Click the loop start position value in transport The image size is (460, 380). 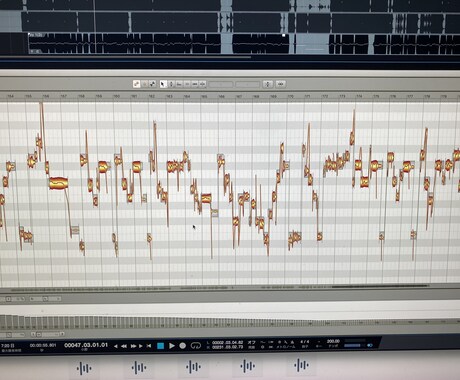(228, 342)
